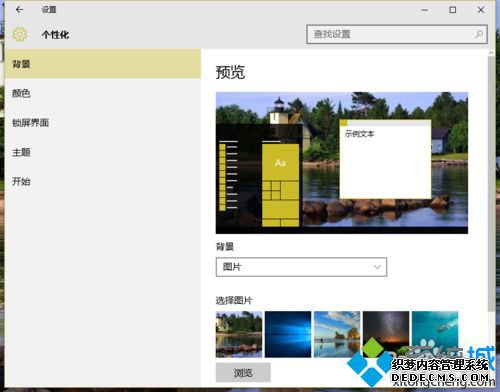Open the 背景 dropdown showing 图片

pyautogui.click(x=301, y=267)
